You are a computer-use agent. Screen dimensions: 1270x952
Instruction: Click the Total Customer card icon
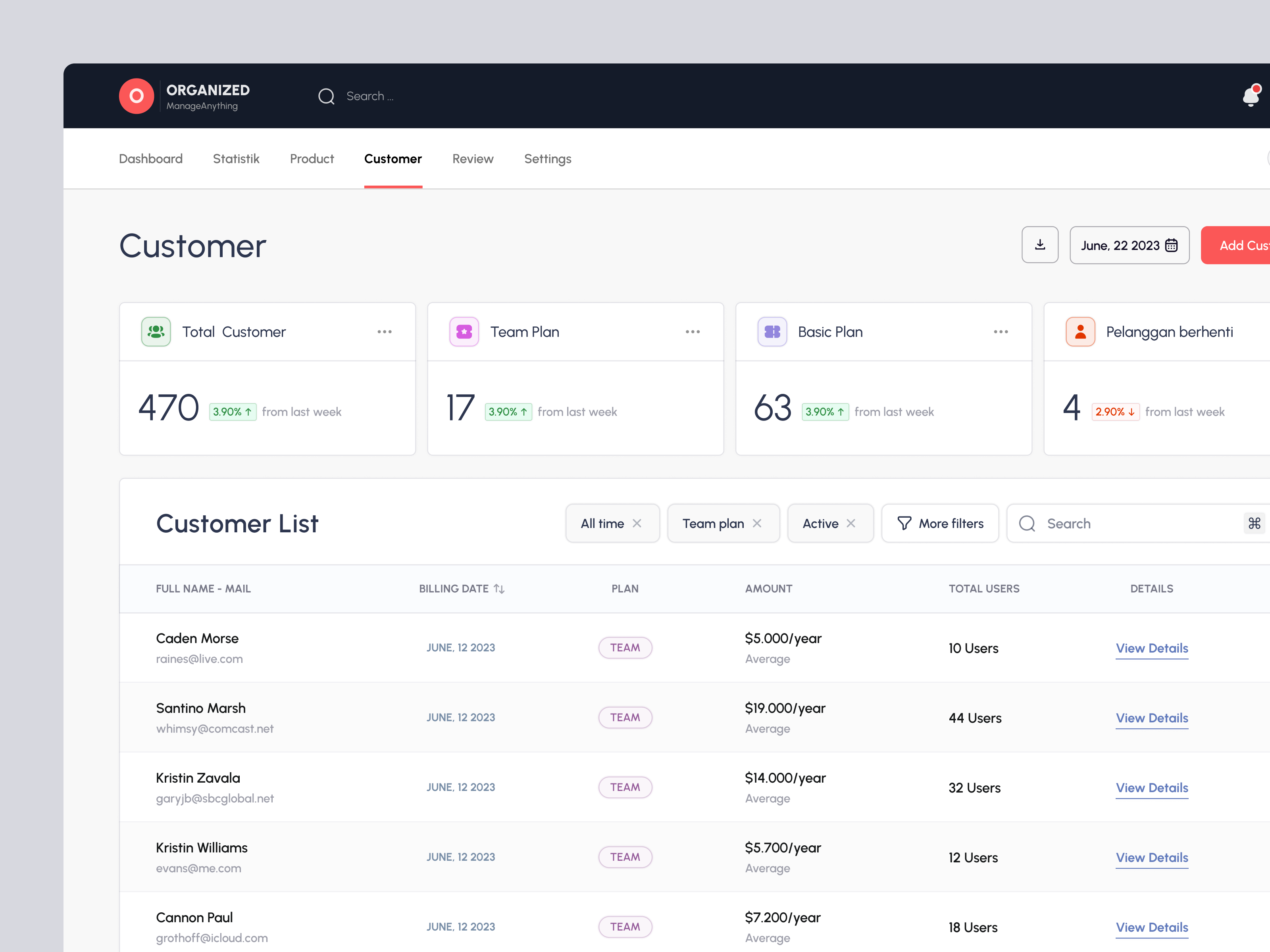[156, 331]
